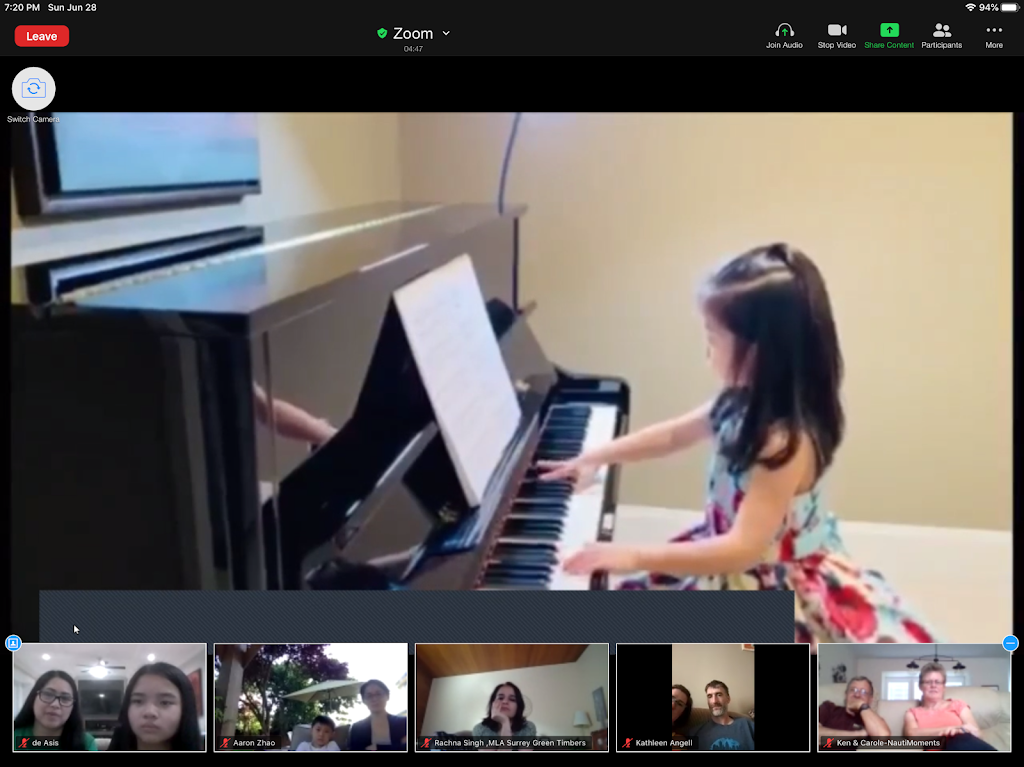Click blue pin icon on de Asis thumbnail
The width and height of the screenshot is (1024, 767).
click(13, 644)
